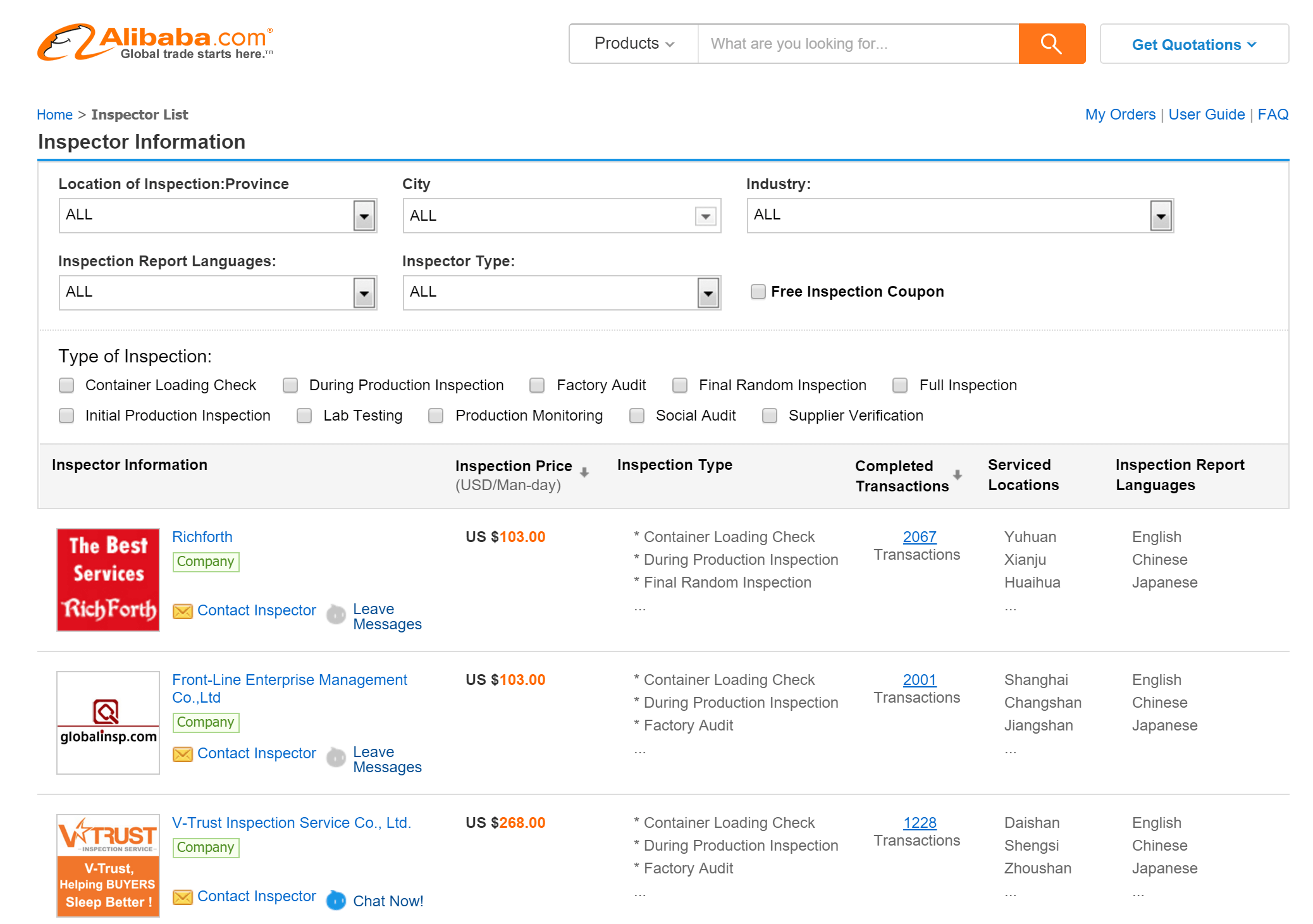Screen dimensions: 1313x924
Task: Open Front-Line Enterprise Management Co.,Ltd link
Action: [x=290, y=689]
